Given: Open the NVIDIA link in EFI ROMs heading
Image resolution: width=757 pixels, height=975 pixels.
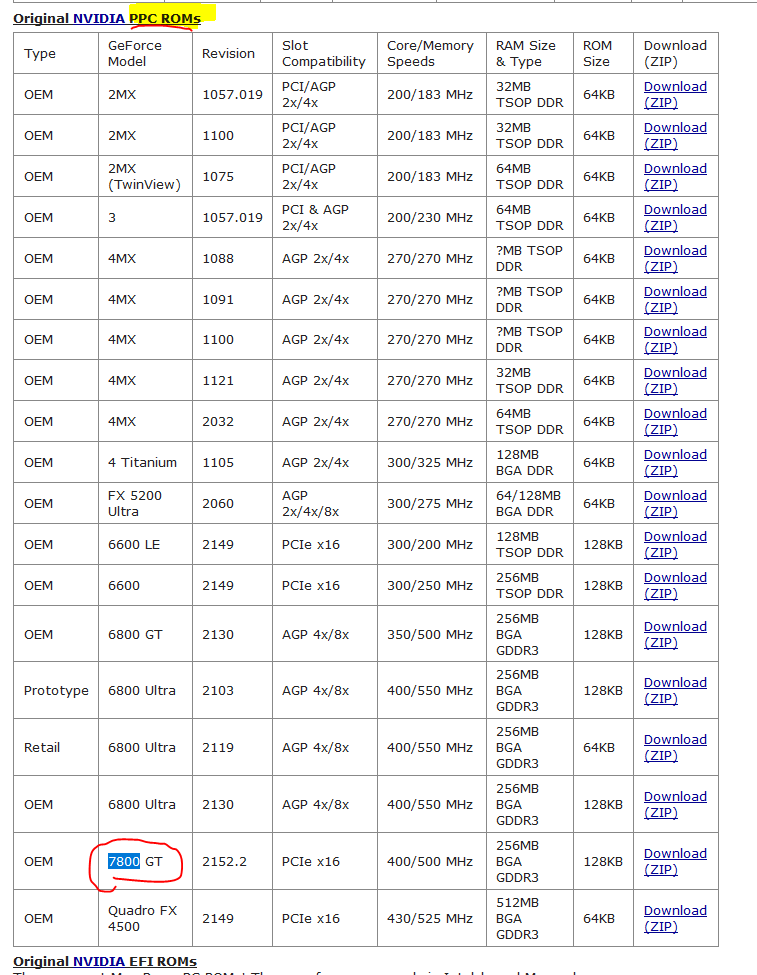Looking at the screenshot, I should tap(99, 961).
